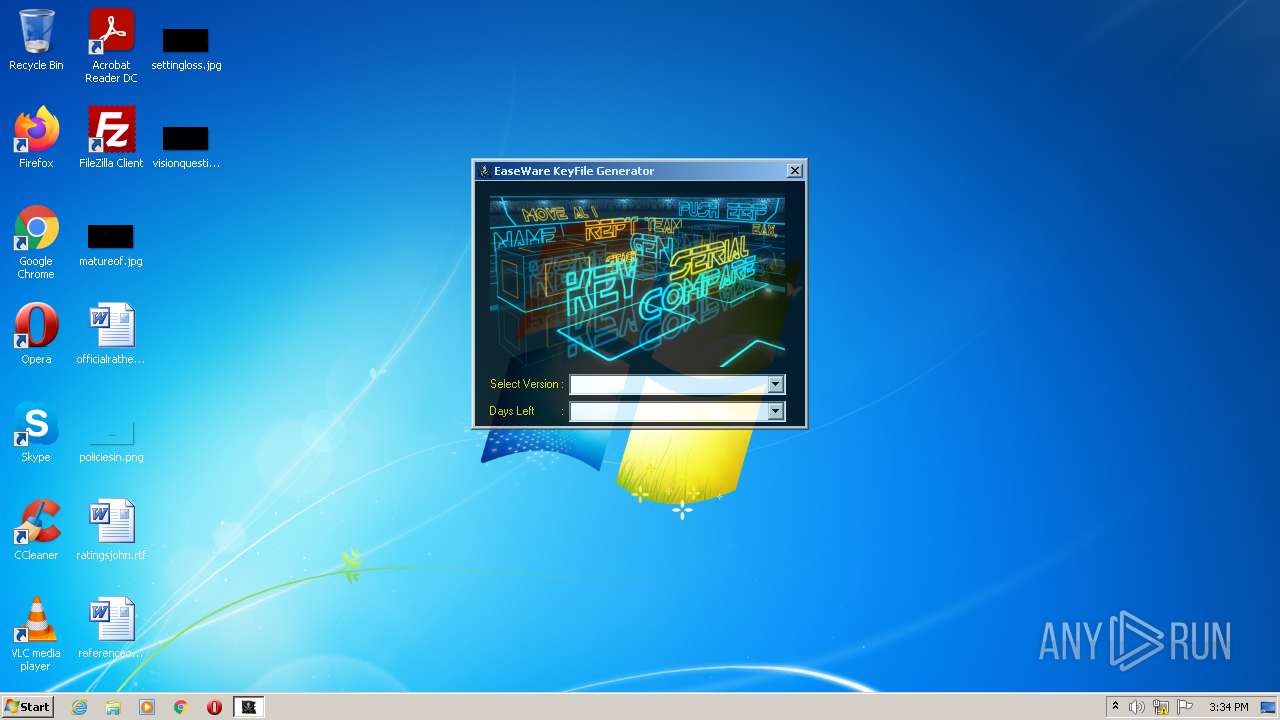Select settingloss.jpg desktop file
This screenshot has width=1280, height=720.
pos(186,48)
